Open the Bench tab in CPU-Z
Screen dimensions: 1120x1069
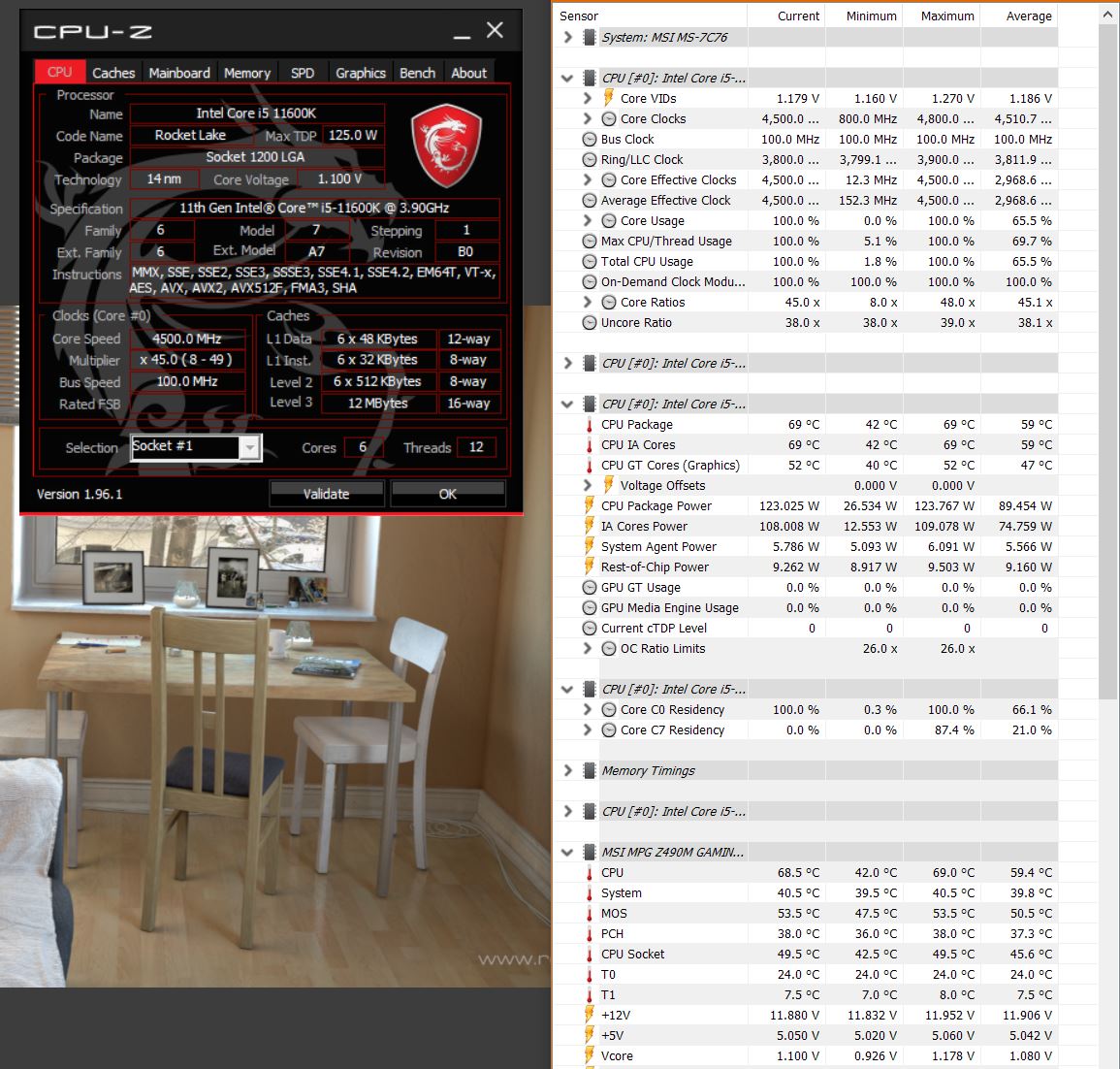[x=417, y=73]
